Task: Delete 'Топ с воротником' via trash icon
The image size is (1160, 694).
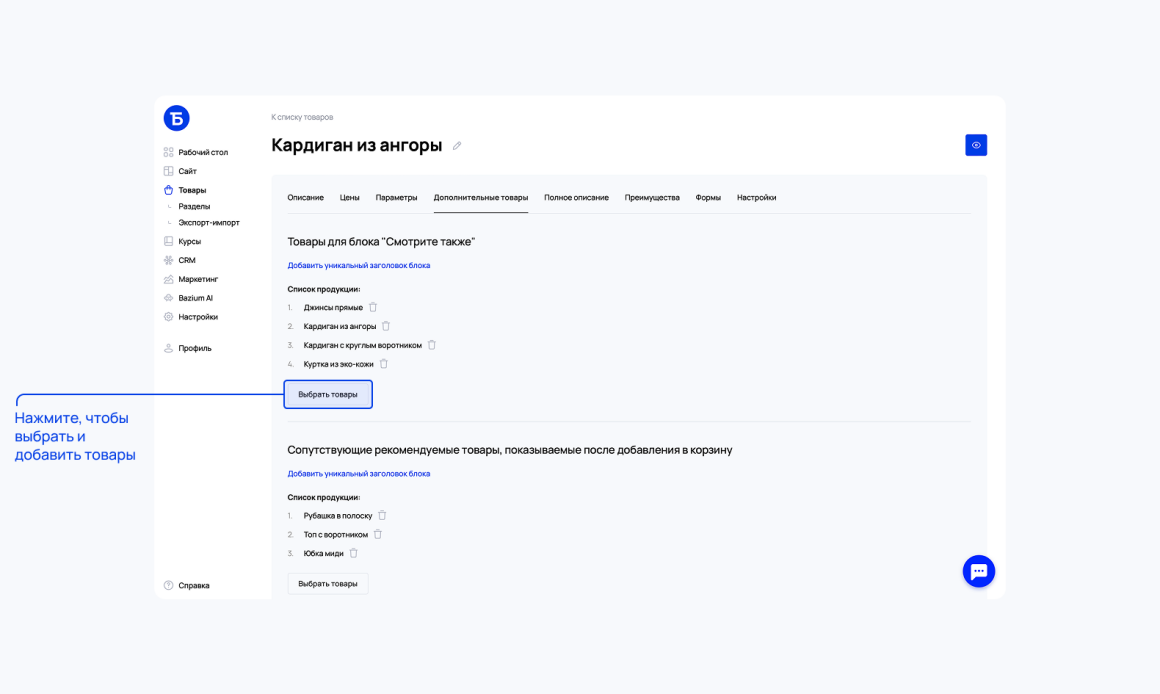Action: pos(378,534)
